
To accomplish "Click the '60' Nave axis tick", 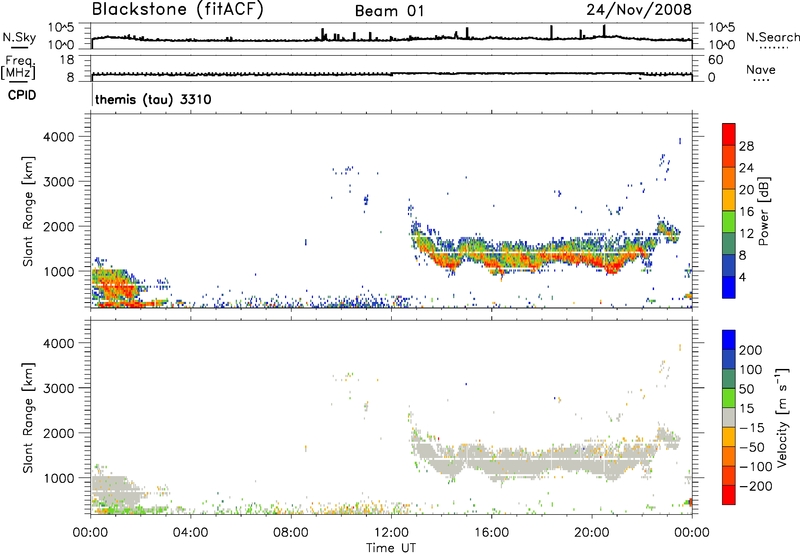I will click(x=715, y=60).
